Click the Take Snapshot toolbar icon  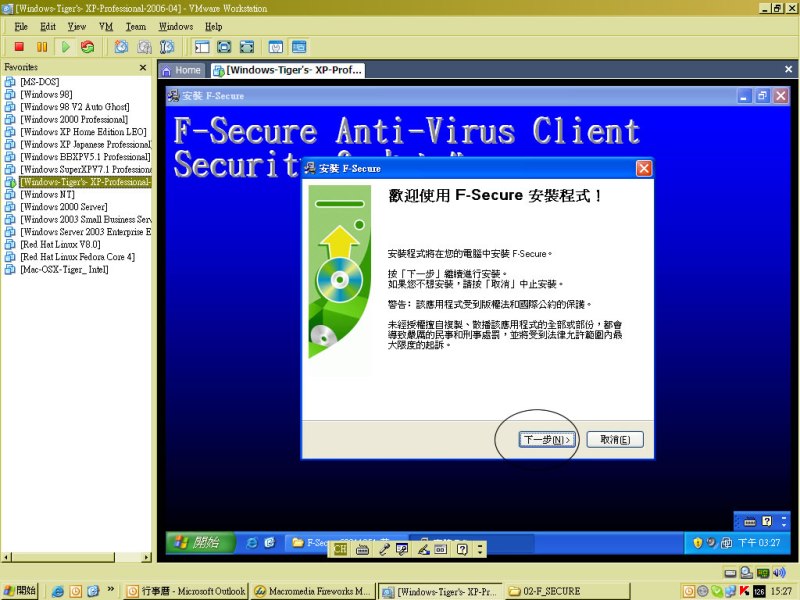click(121, 47)
